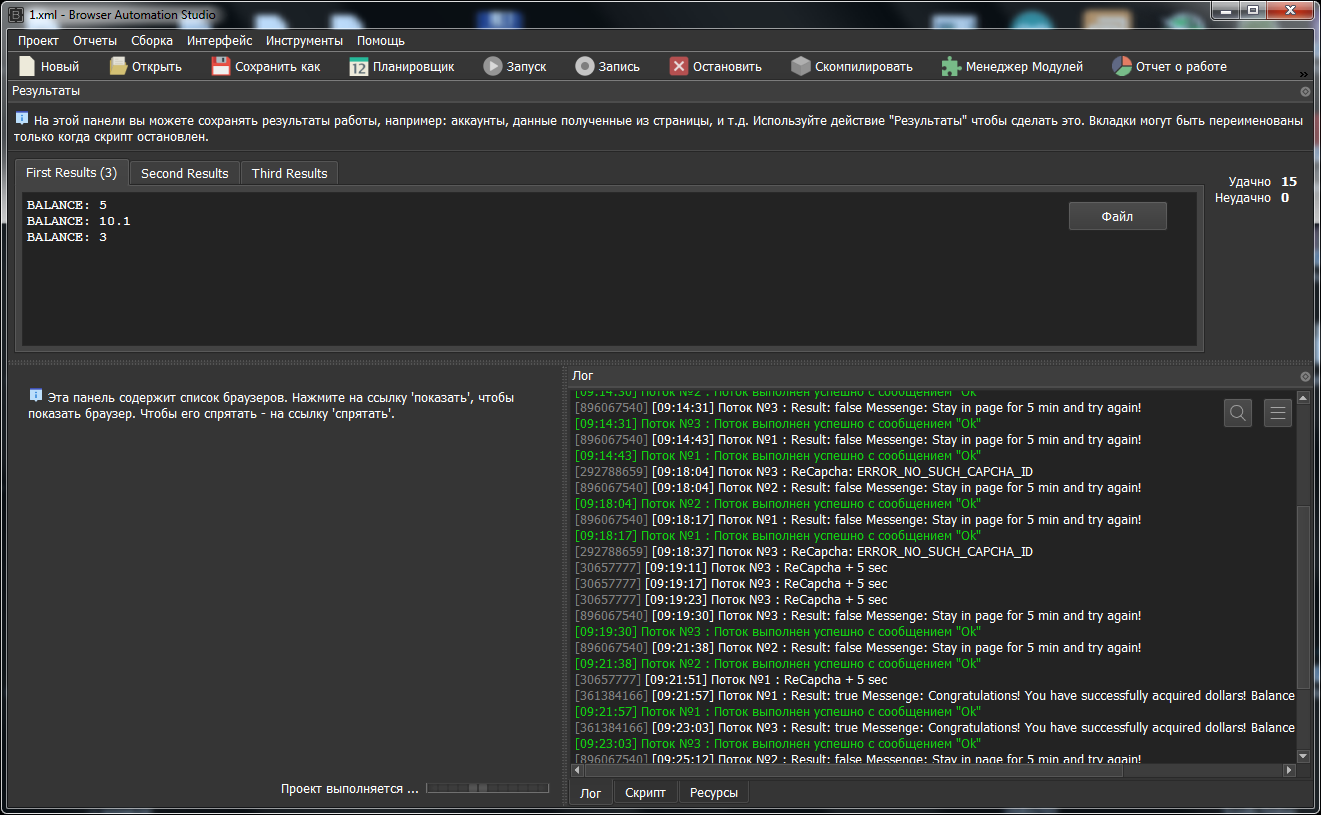Screen dimensions: 1321x815
Task: Click the 09:18:37 ERROR_NO_SUCH_CAPCHA_ID log entry
Action: [x=804, y=551]
